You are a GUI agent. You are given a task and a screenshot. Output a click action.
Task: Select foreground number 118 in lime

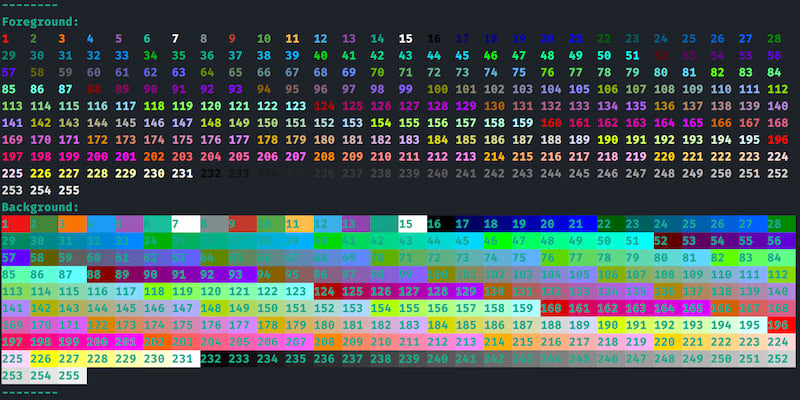tap(154, 106)
